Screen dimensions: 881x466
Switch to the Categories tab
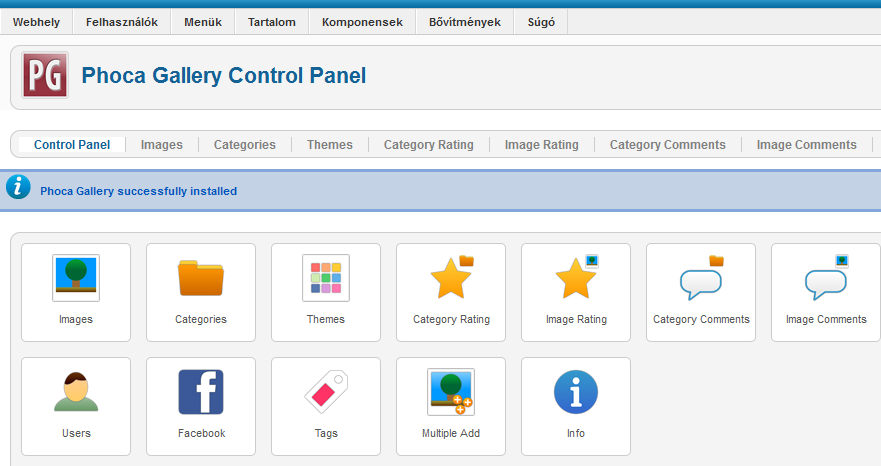pos(244,144)
